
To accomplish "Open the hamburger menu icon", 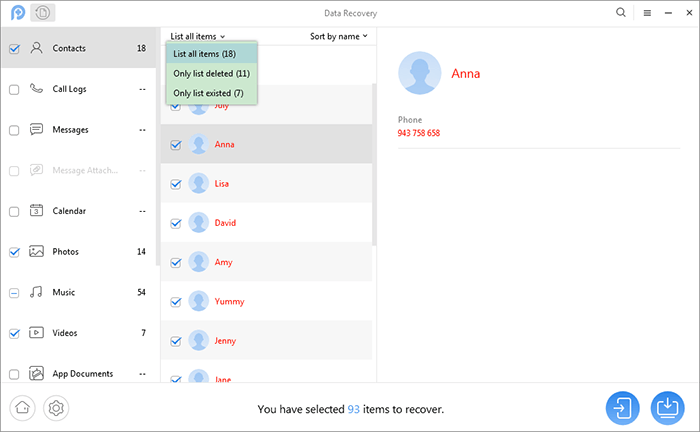I will pos(647,13).
